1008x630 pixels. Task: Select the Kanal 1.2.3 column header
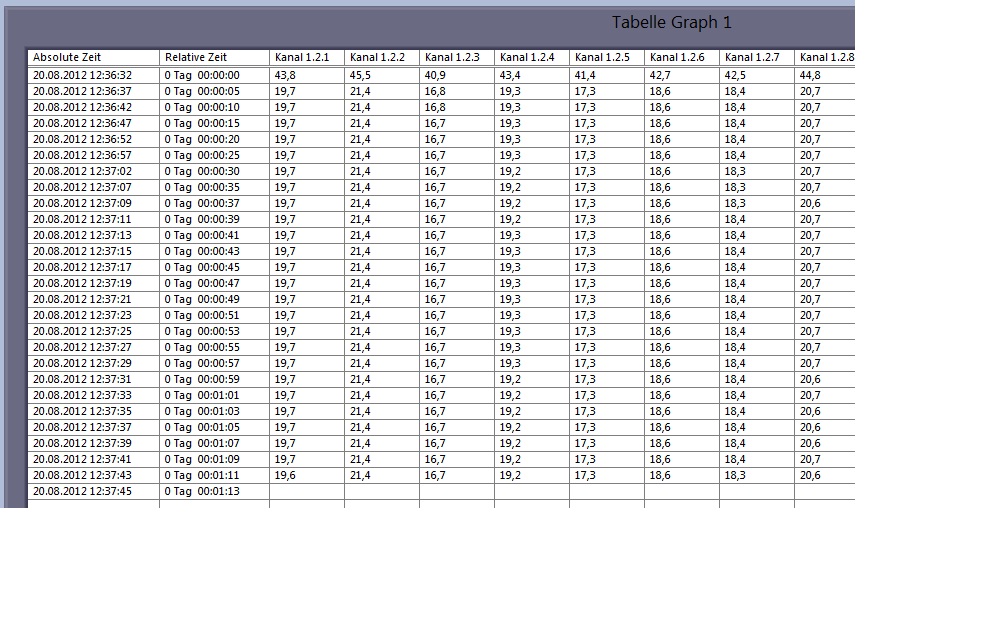457,57
